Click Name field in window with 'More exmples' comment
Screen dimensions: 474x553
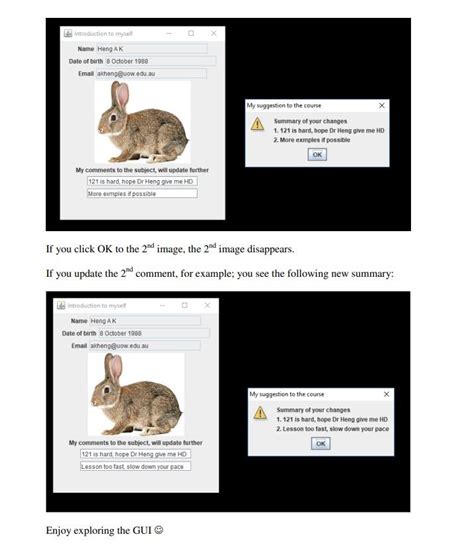pyautogui.click(x=152, y=49)
